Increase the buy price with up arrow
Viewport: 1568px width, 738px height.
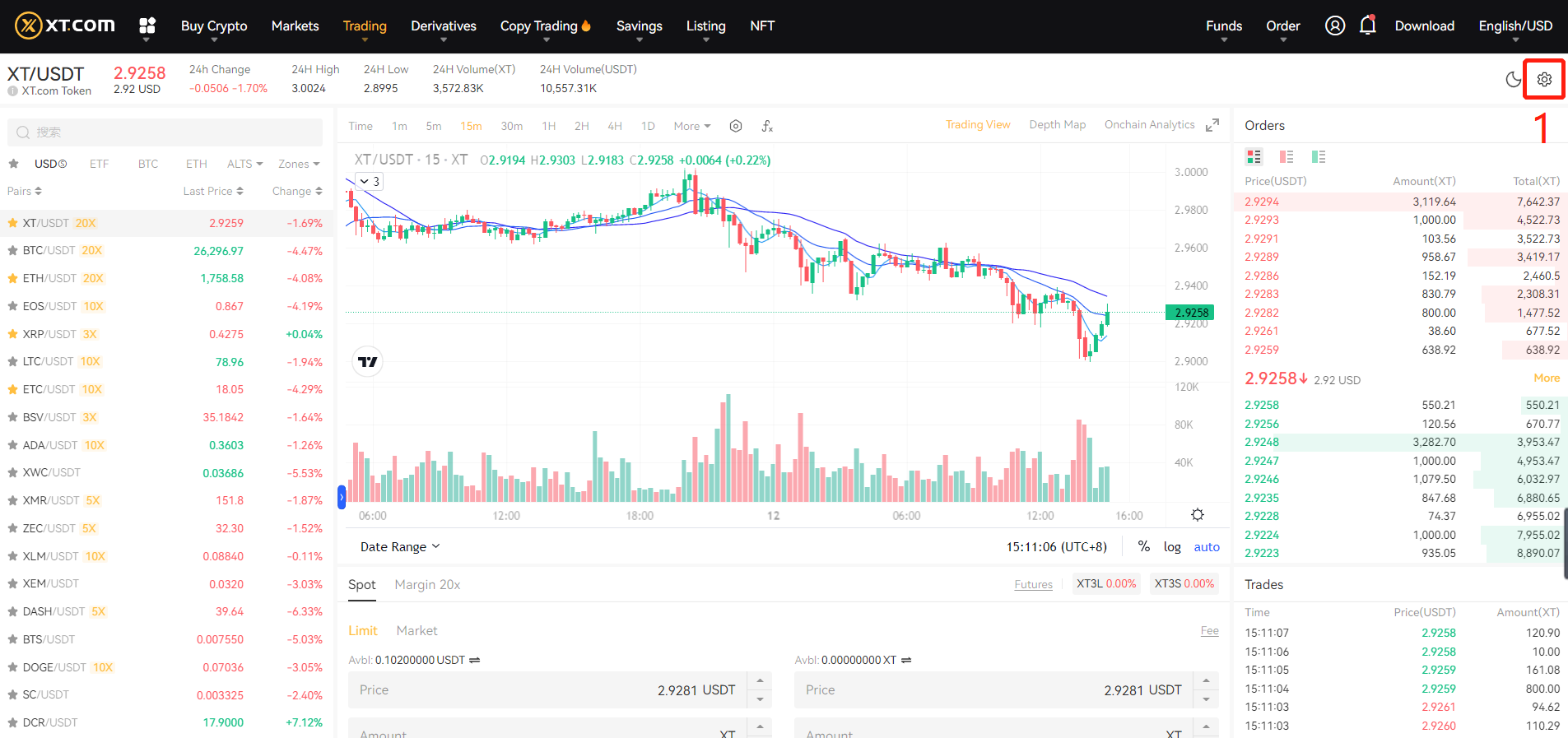click(x=760, y=680)
